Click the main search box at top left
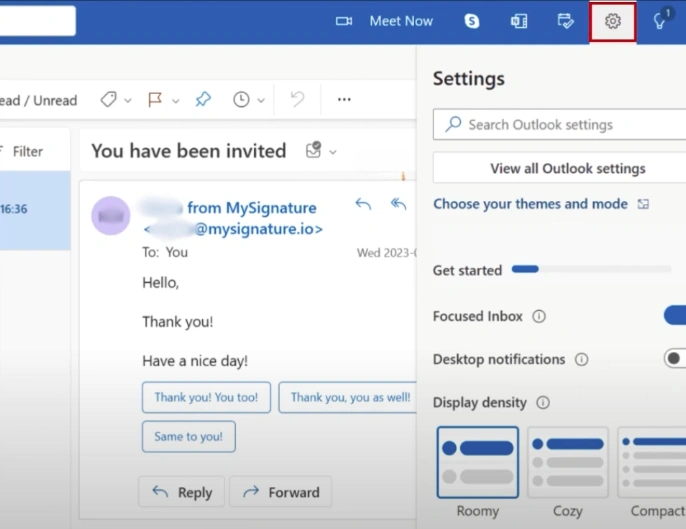 pyautogui.click(x=38, y=21)
